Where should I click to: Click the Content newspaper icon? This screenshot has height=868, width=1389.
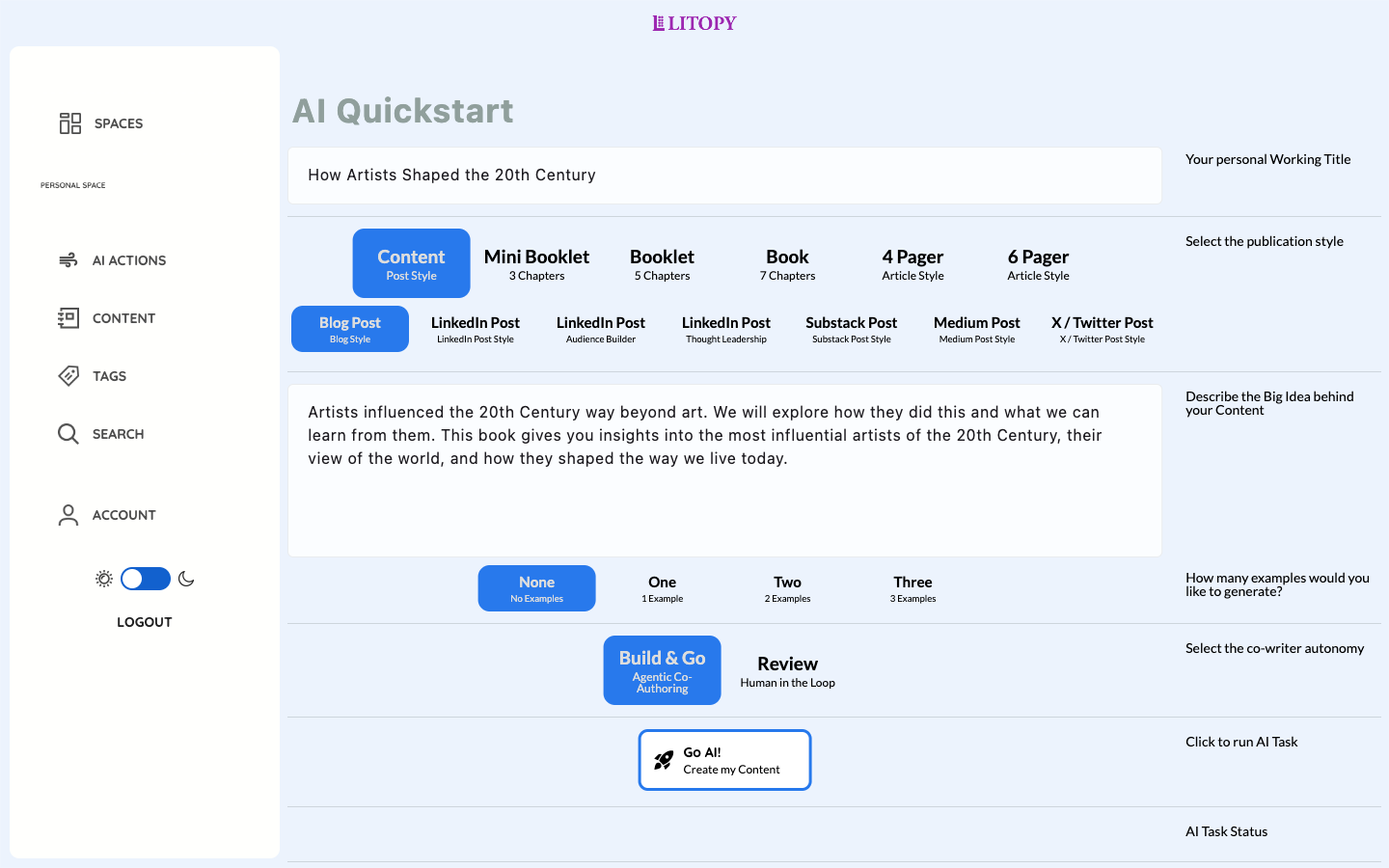pyautogui.click(x=68, y=318)
